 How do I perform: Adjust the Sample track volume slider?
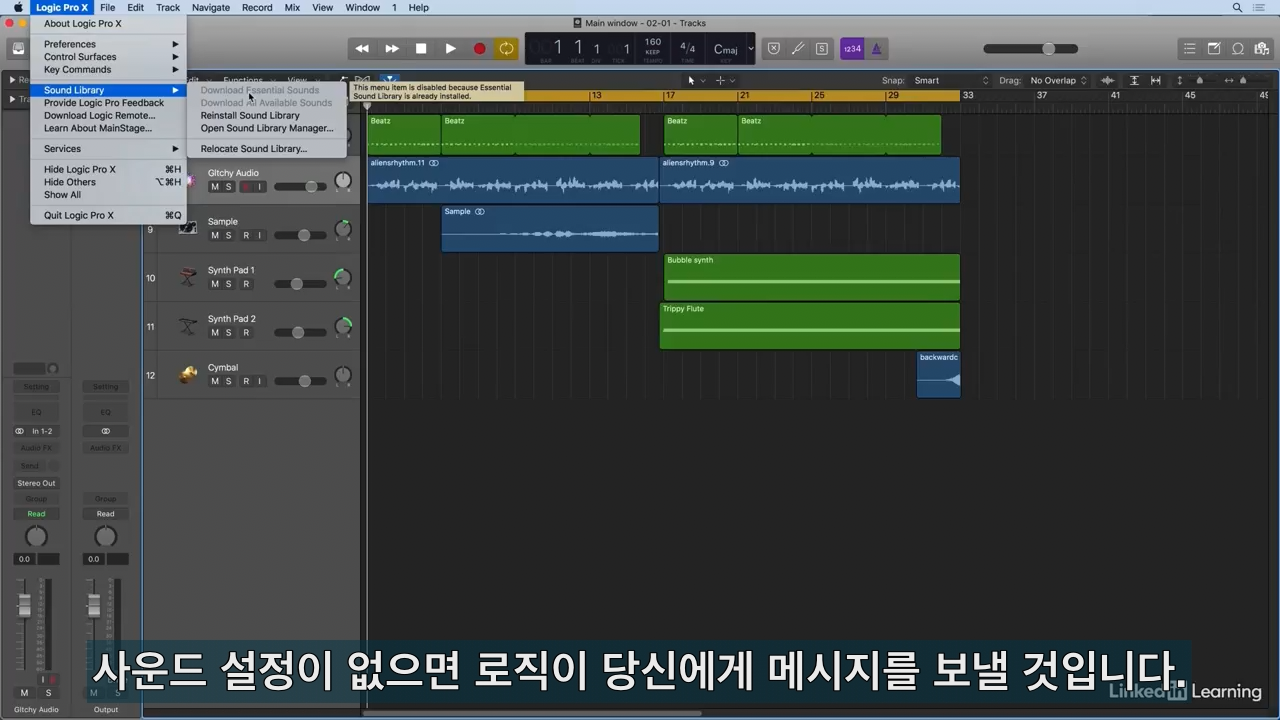point(300,236)
